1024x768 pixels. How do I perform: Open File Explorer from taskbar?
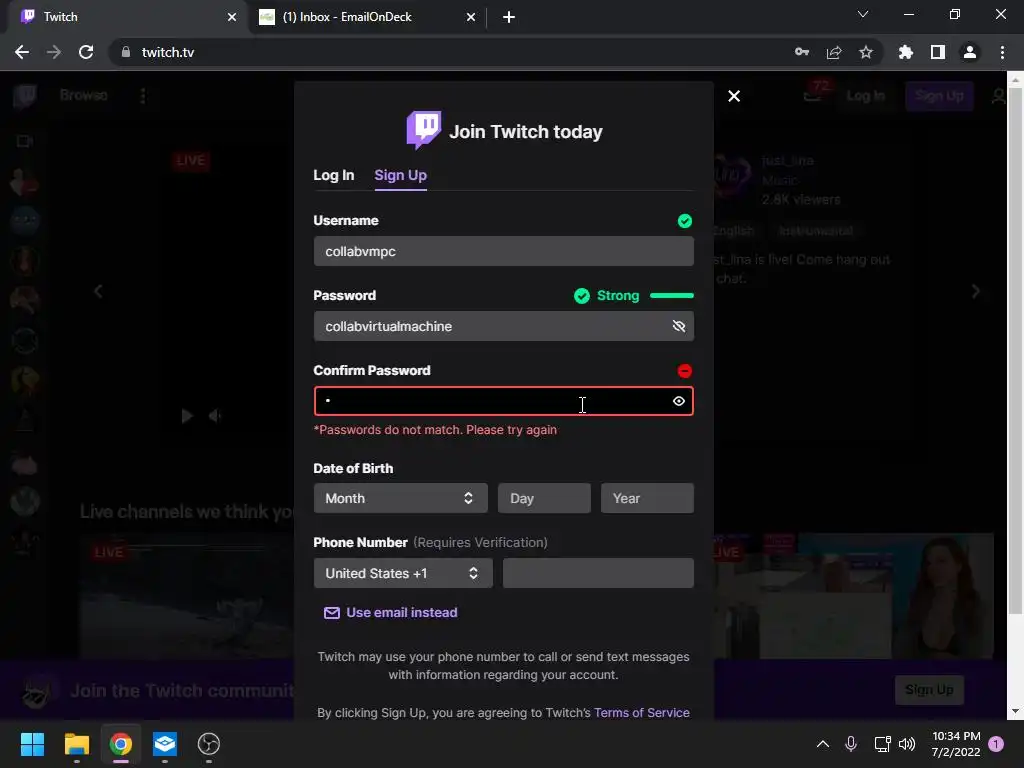point(76,744)
